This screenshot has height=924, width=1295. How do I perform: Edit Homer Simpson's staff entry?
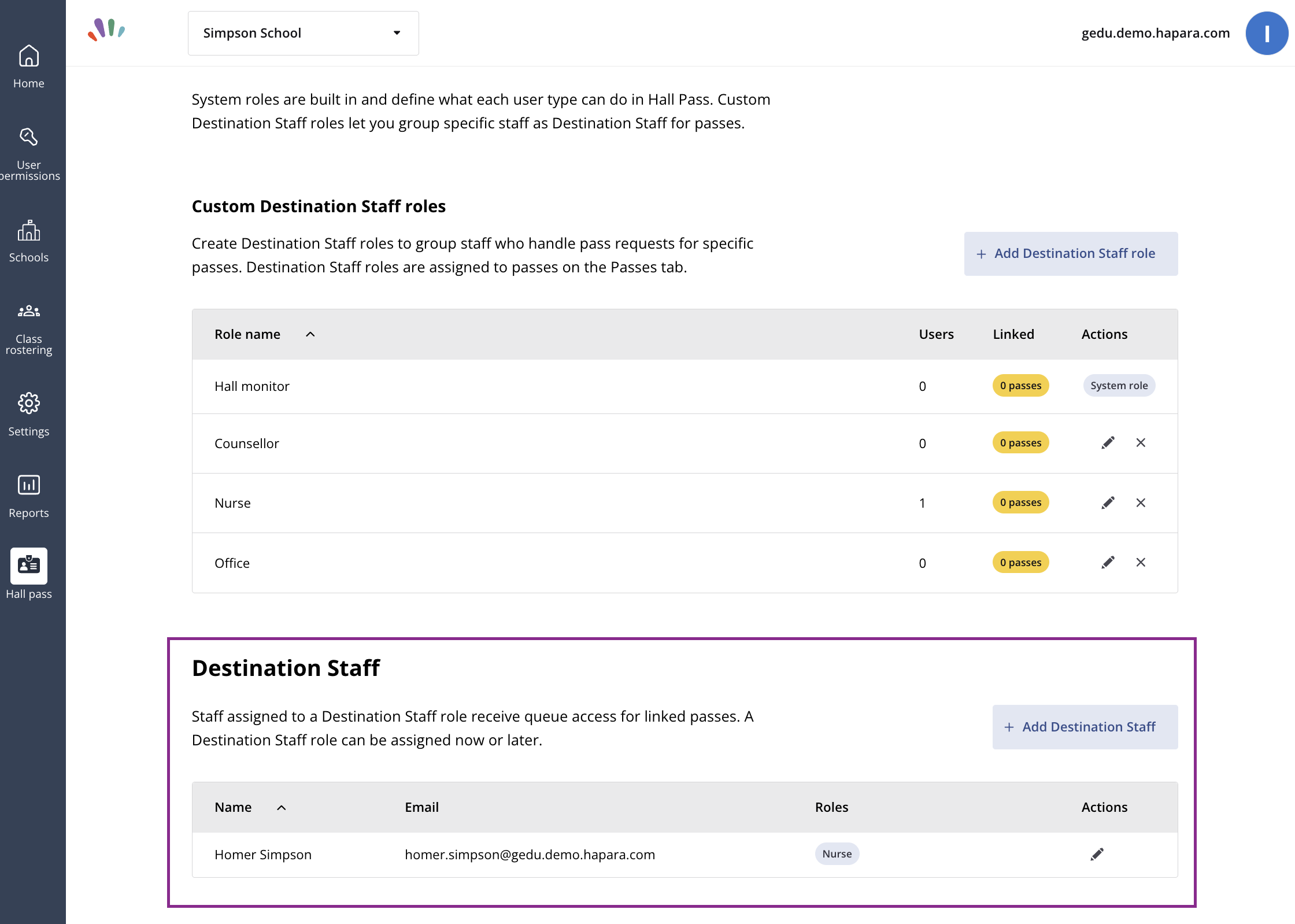pos(1097,853)
